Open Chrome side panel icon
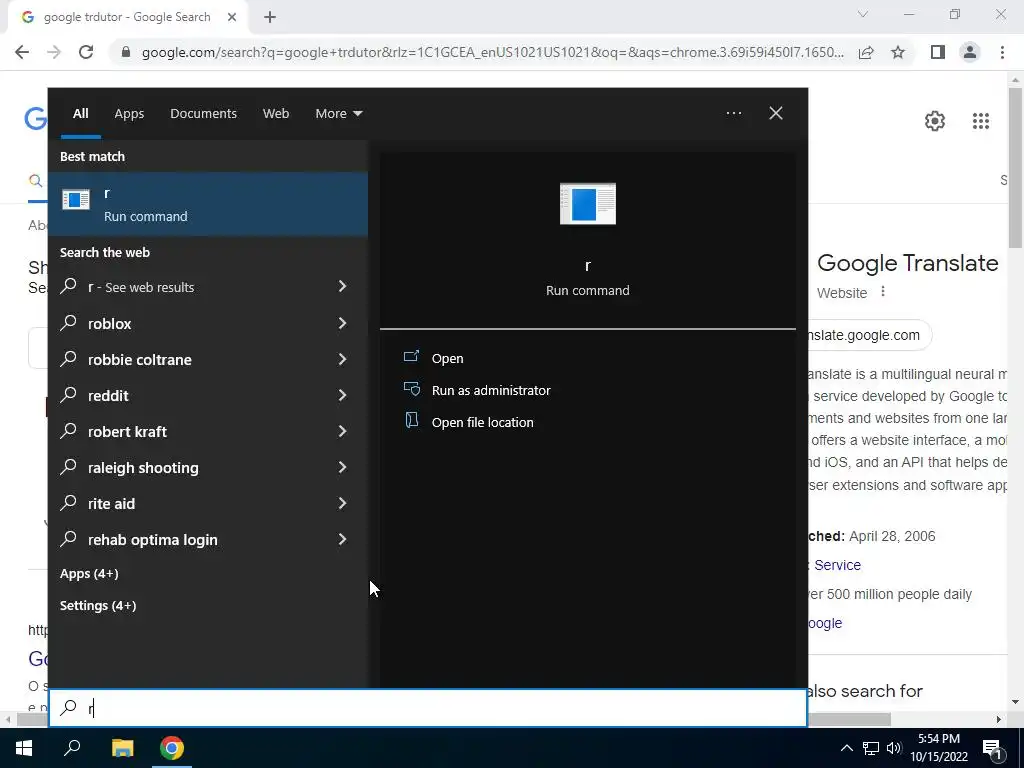 tap(938, 52)
